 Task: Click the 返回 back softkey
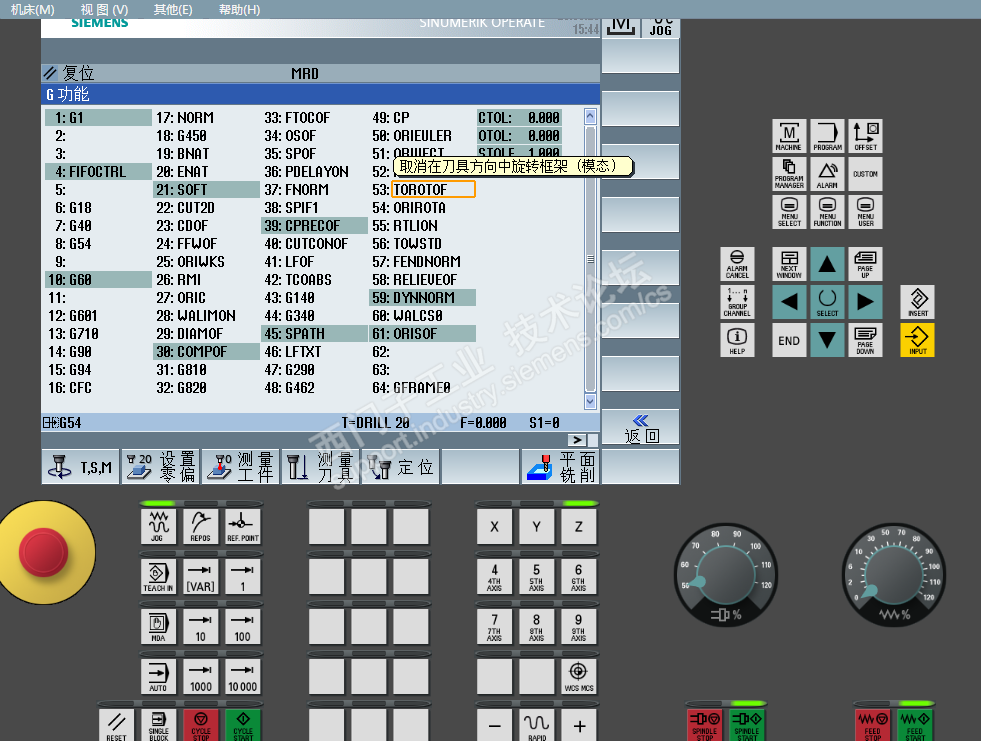pyautogui.click(x=641, y=427)
